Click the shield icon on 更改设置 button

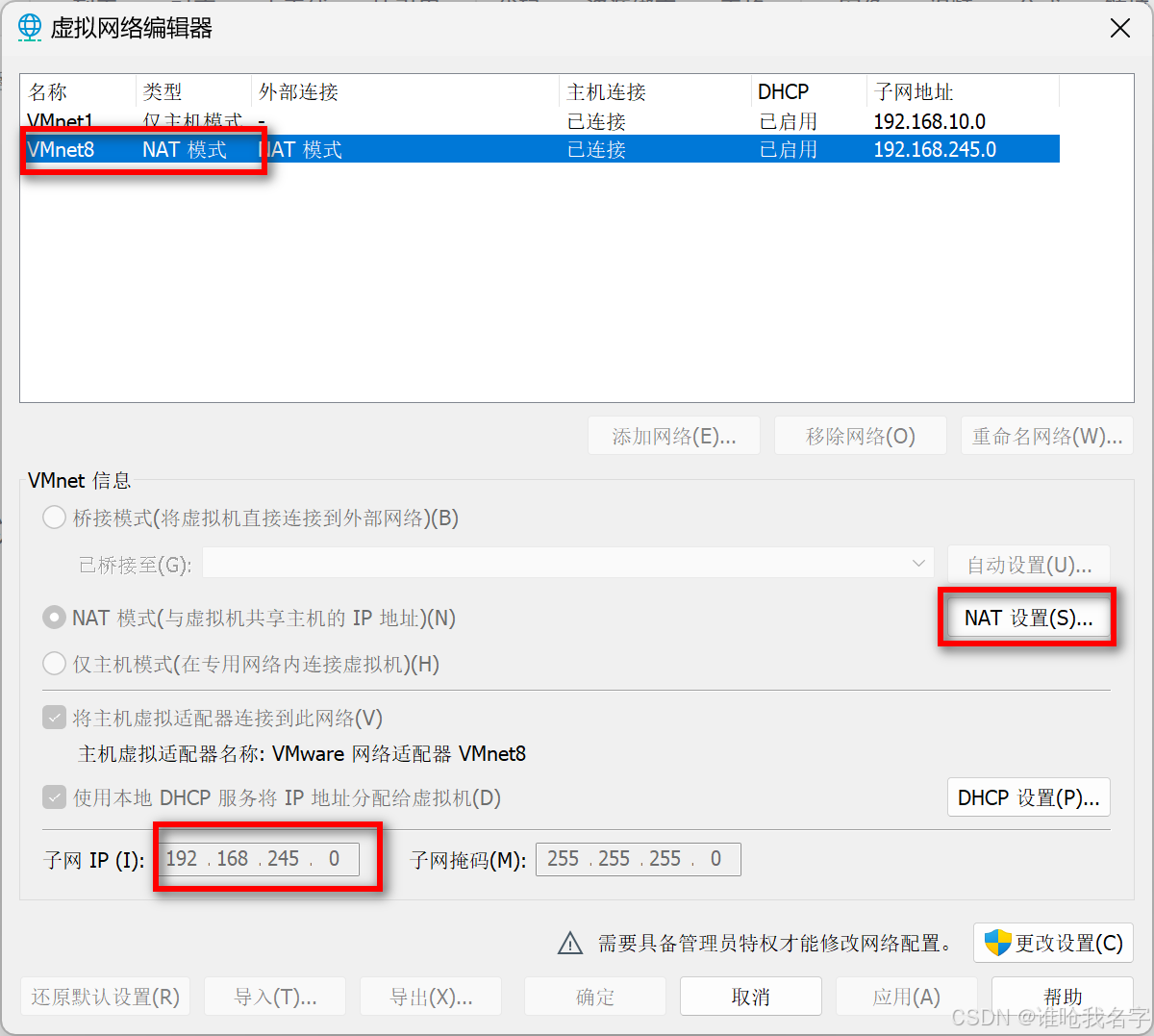coord(998,943)
